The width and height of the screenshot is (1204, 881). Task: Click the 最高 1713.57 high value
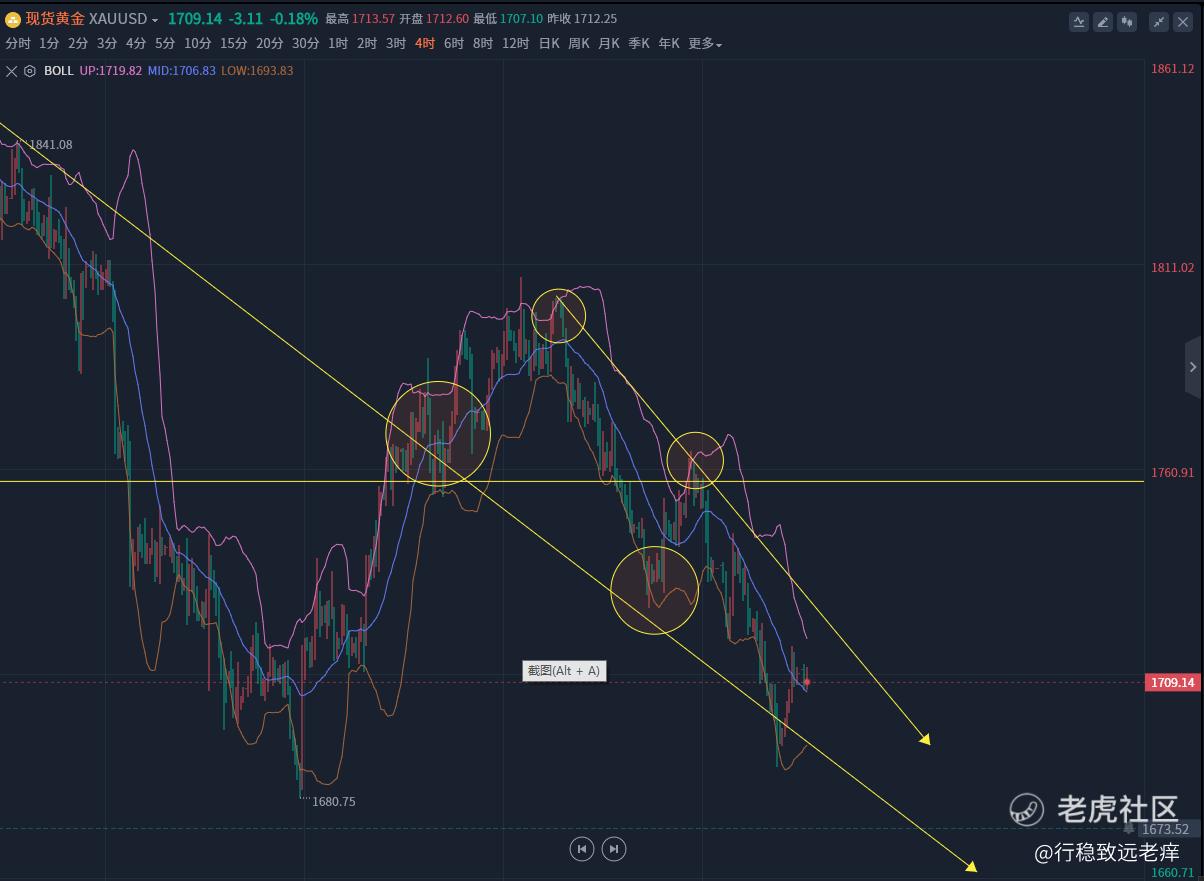[360, 19]
